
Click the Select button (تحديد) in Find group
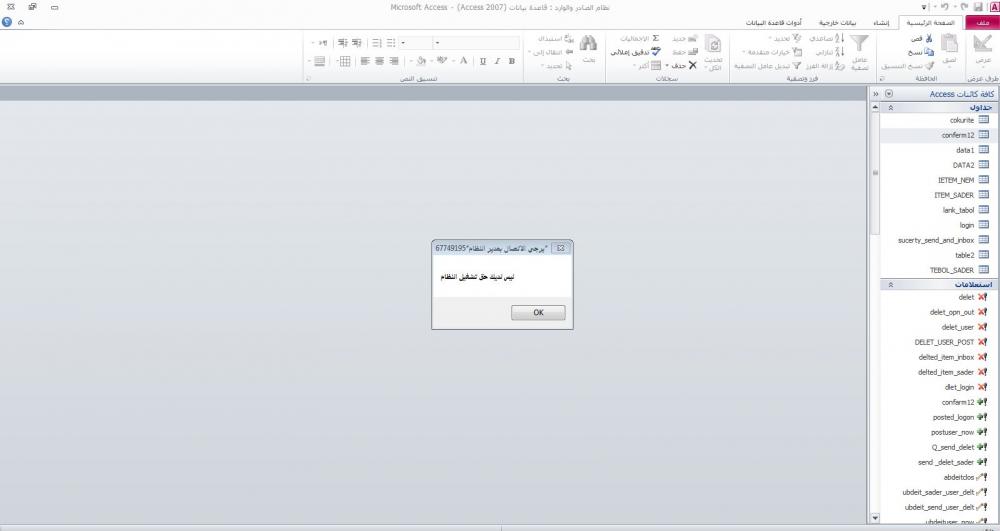556,66
